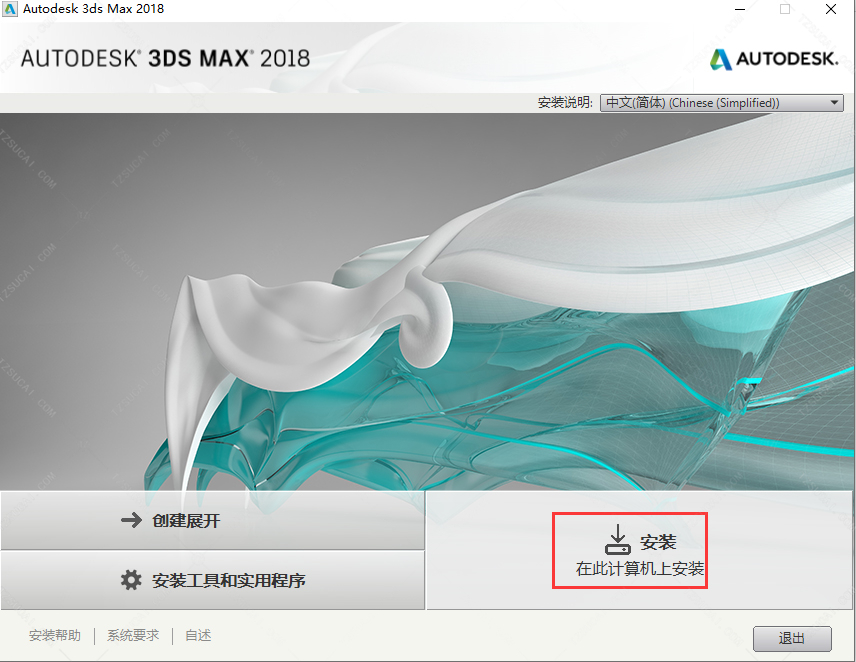Image resolution: width=856 pixels, height=662 pixels.
Task: Open the 安装帮助 link
Action: 55,635
